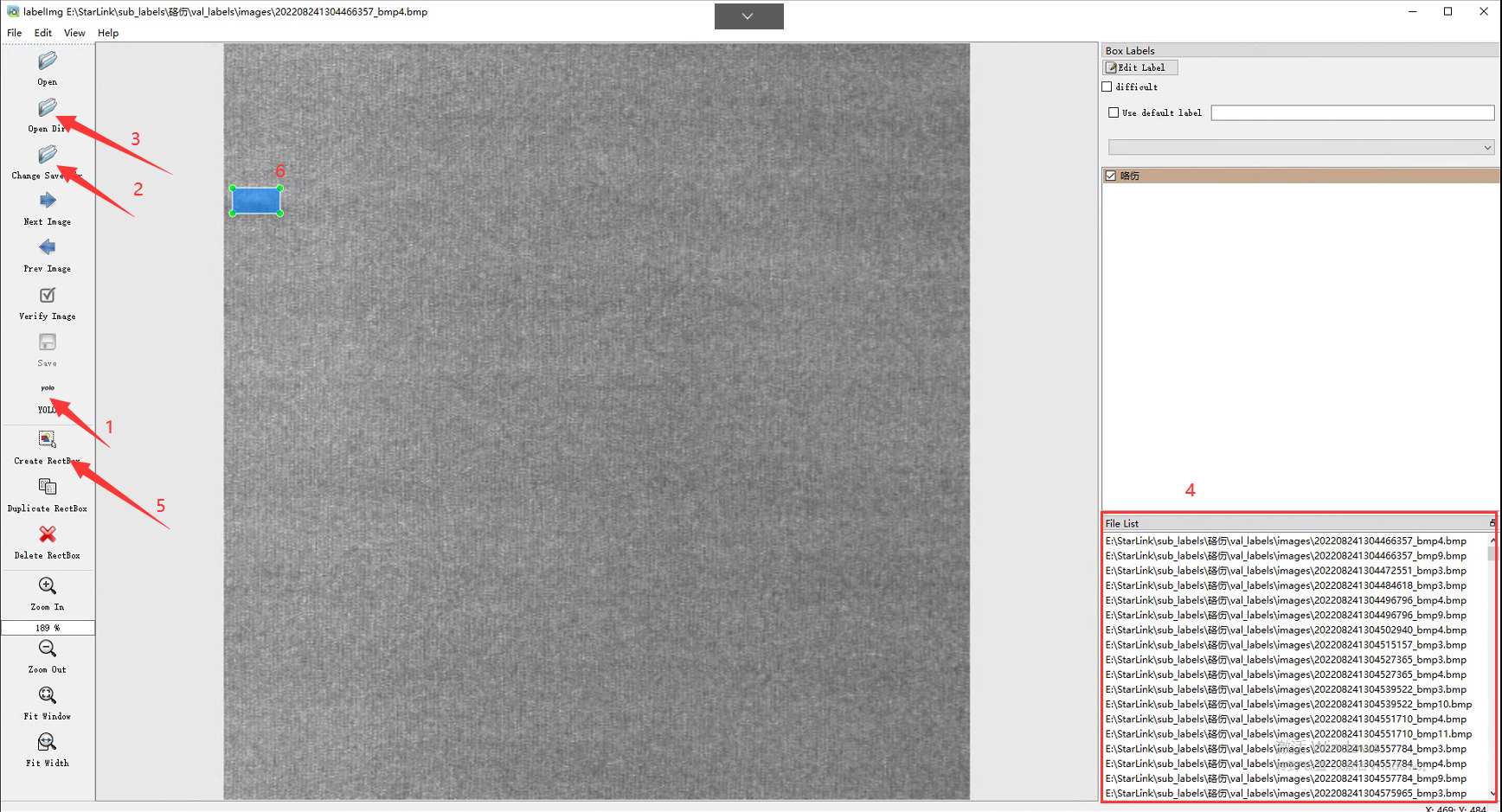Viewport: 1502px width, 812px height.
Task: Click the zoom percentage 189 % field
Action: pyautogui.click(x=48, y=628)
